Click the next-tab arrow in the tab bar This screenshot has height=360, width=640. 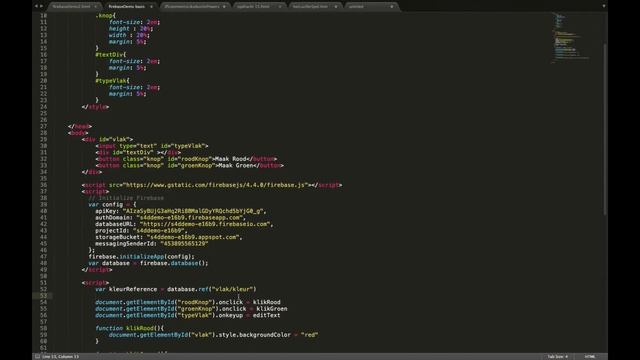[41, 6]
